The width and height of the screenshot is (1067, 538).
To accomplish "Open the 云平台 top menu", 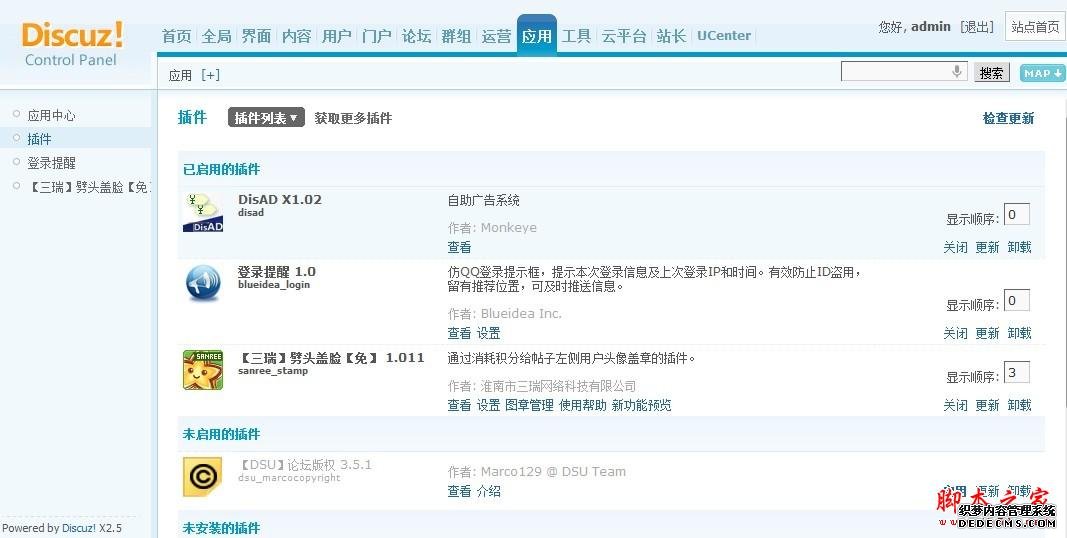I will pyautogui.click(x=624, y=36).
